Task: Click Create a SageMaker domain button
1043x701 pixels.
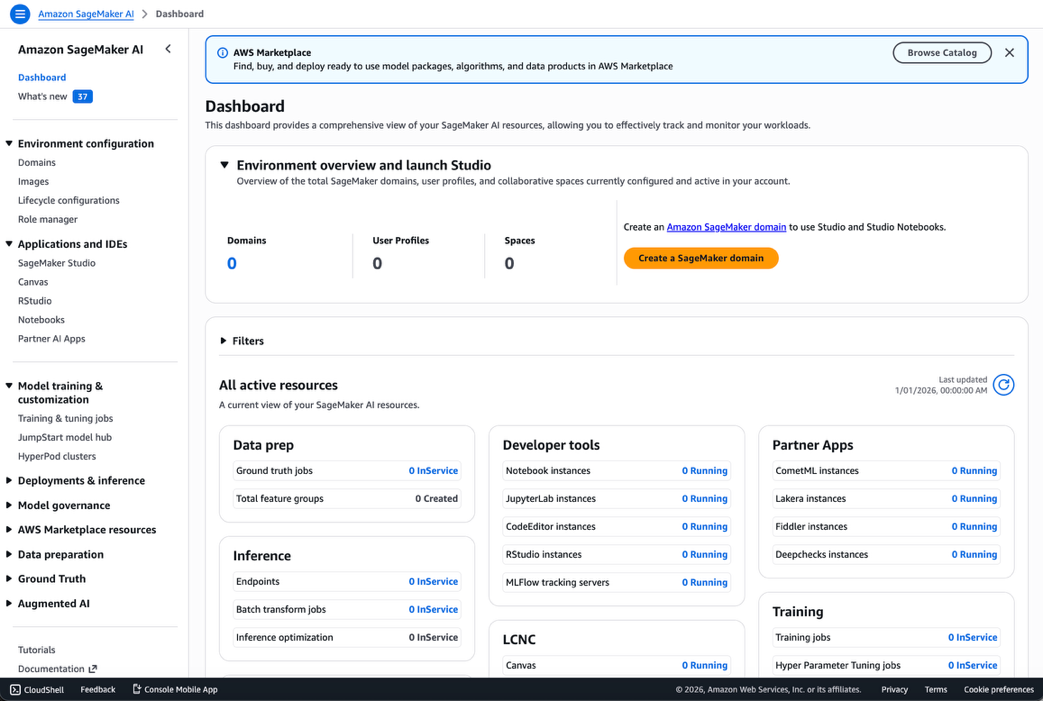Action: pos(700,258)
